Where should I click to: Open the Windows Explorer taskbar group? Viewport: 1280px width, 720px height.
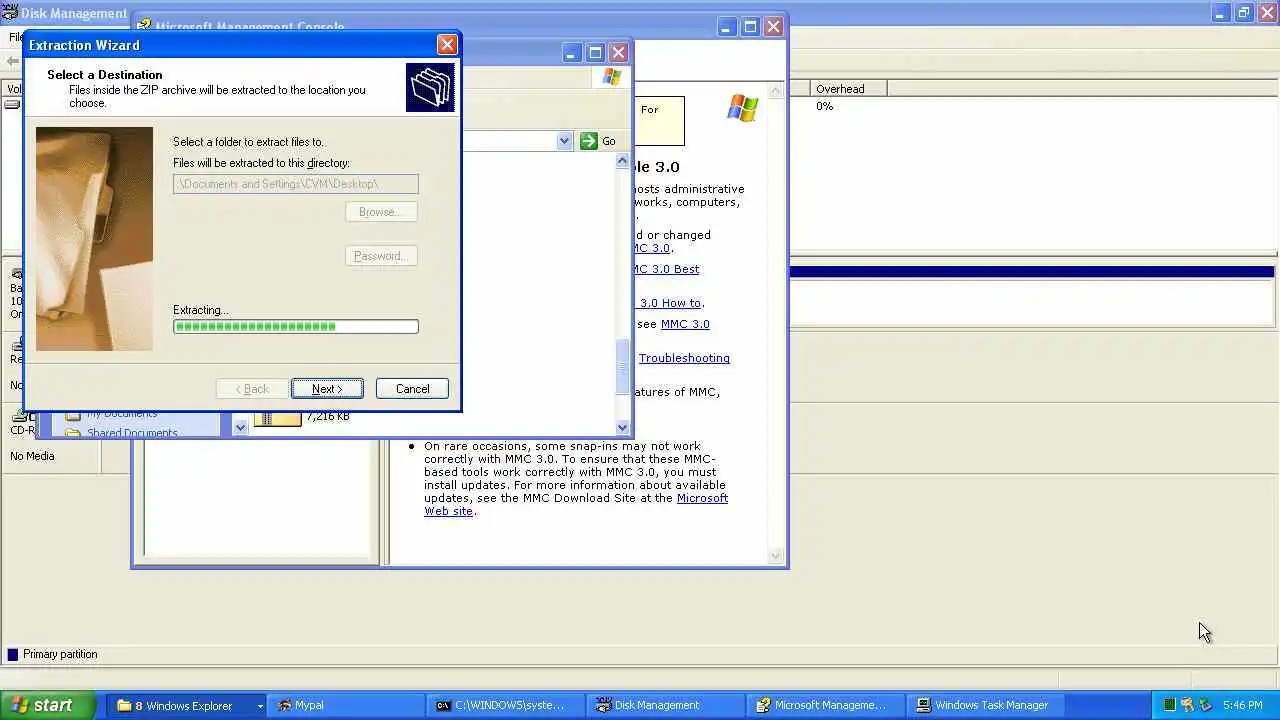pos(187,705)
